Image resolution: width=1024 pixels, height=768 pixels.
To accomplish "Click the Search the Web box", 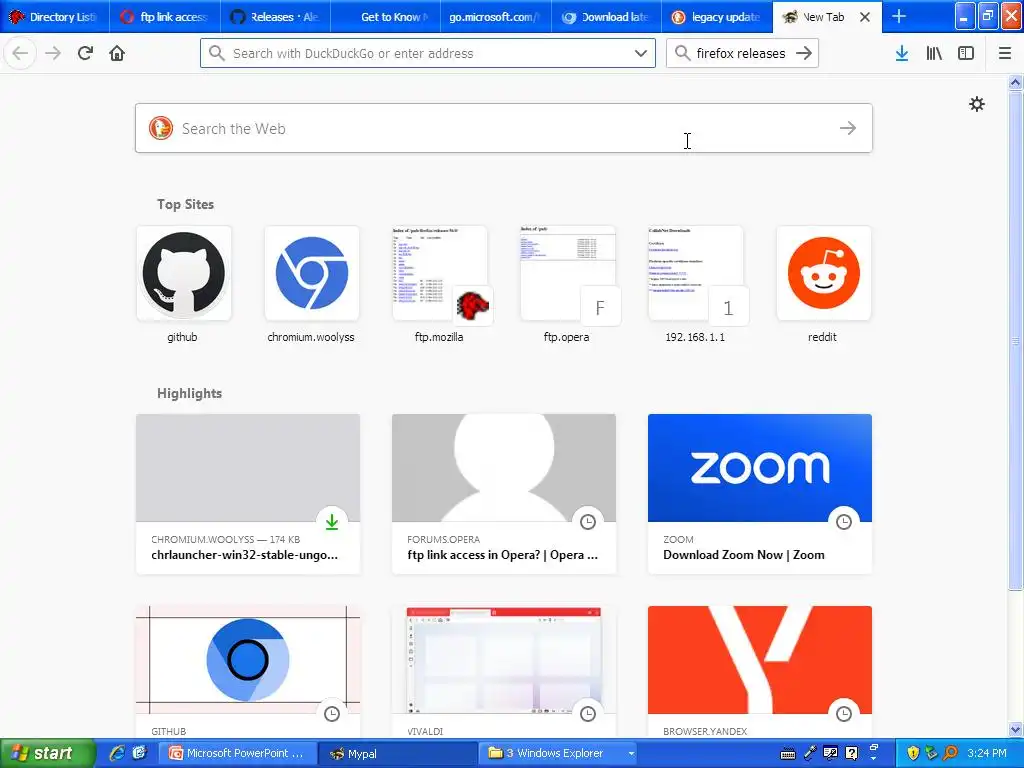I will click(504, 128).
